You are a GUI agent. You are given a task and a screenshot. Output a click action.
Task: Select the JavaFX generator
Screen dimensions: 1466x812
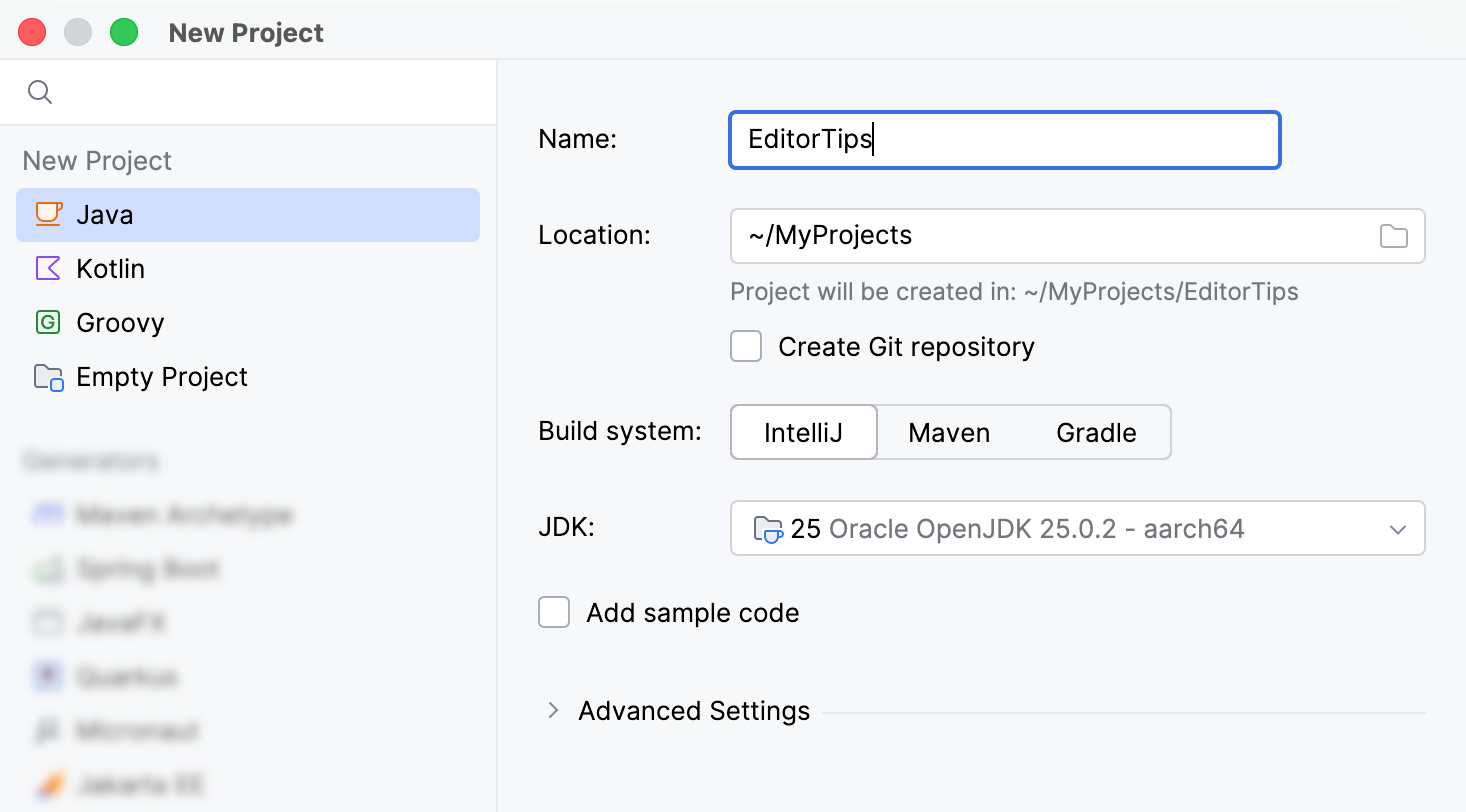[248, 623]
